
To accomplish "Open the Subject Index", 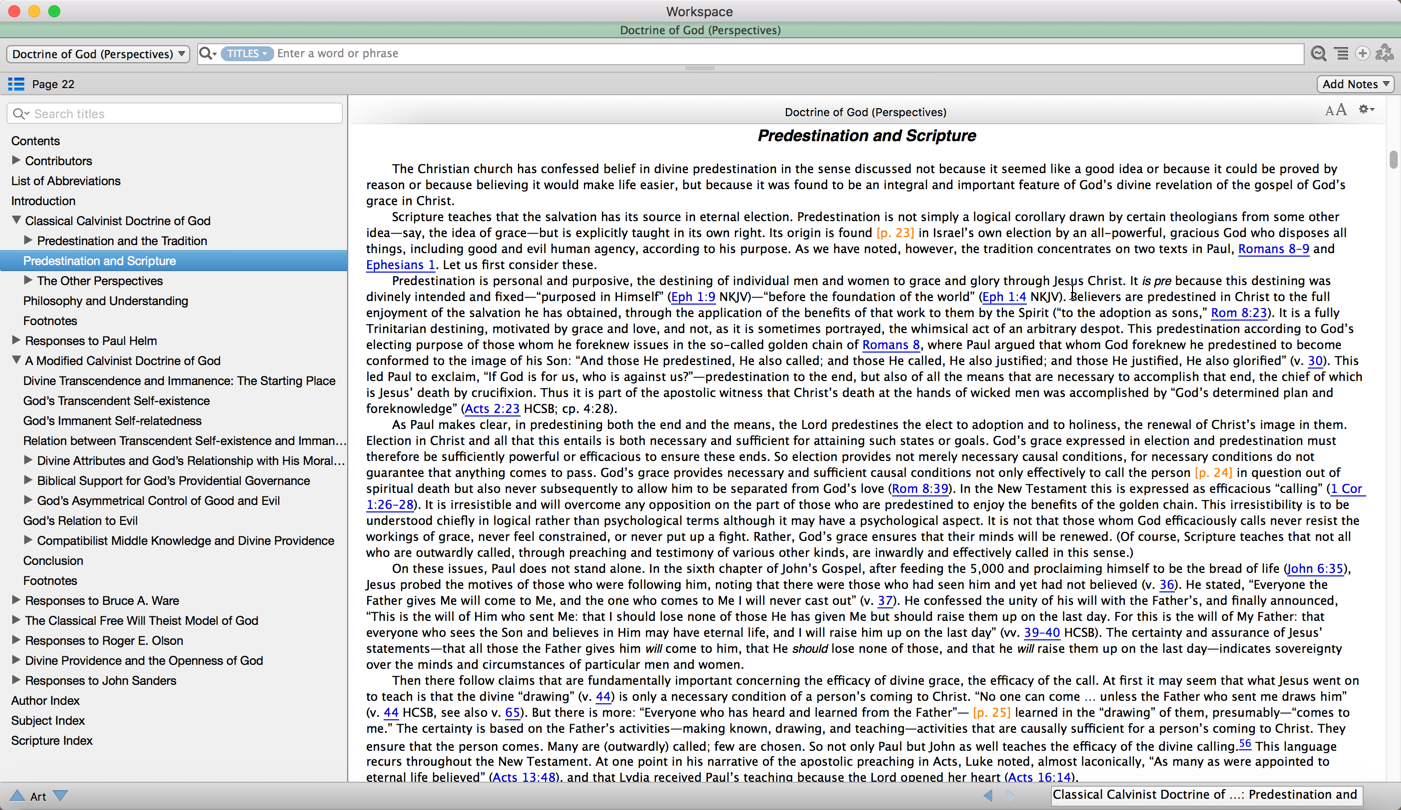I will (x=48, y=721).
